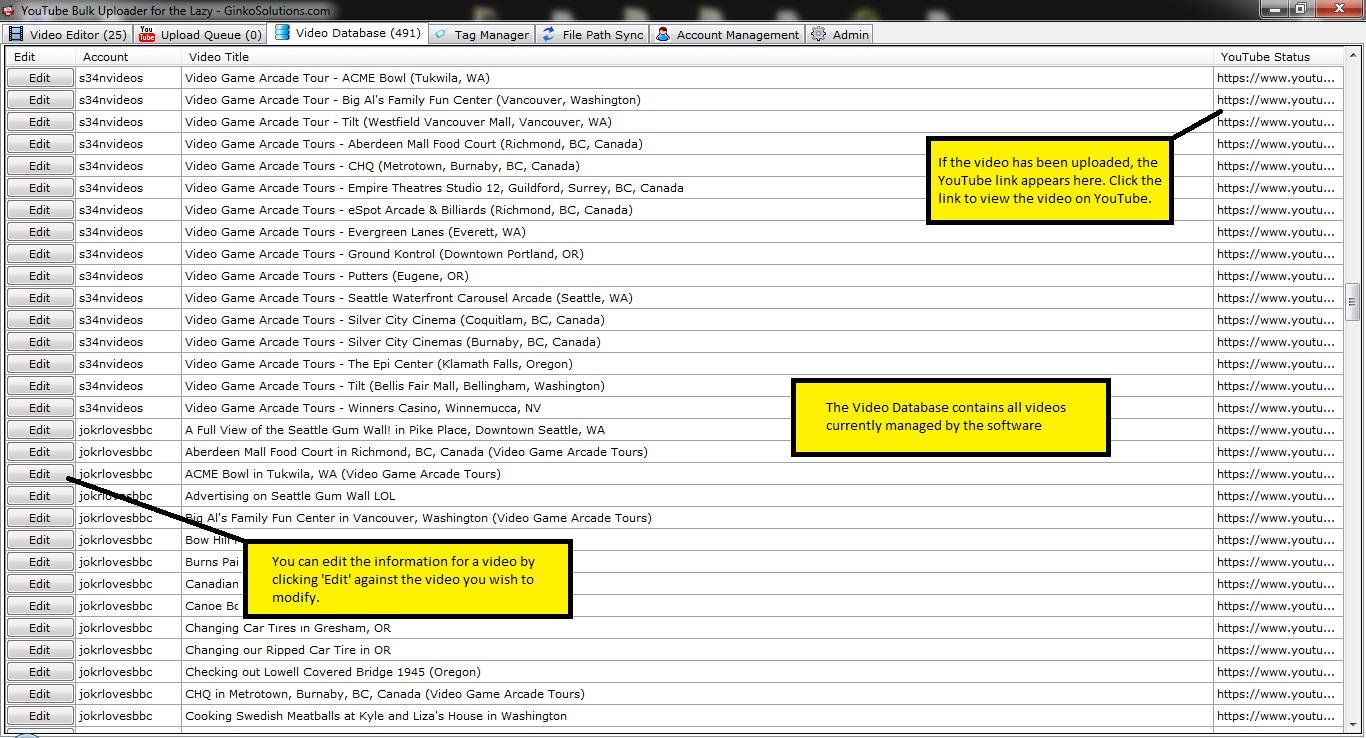Edit Cooking Swedish Meatballs at Kyle and Liza's video
1366x738 pixels.
point(40,716)
